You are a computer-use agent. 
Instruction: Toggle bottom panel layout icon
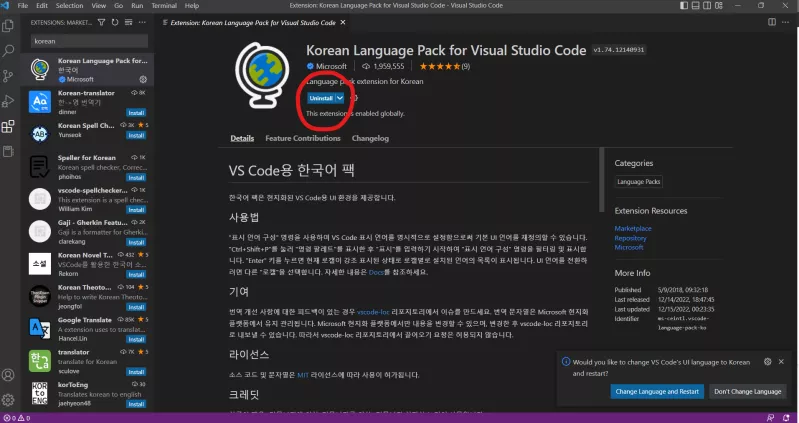pos(696,6)
